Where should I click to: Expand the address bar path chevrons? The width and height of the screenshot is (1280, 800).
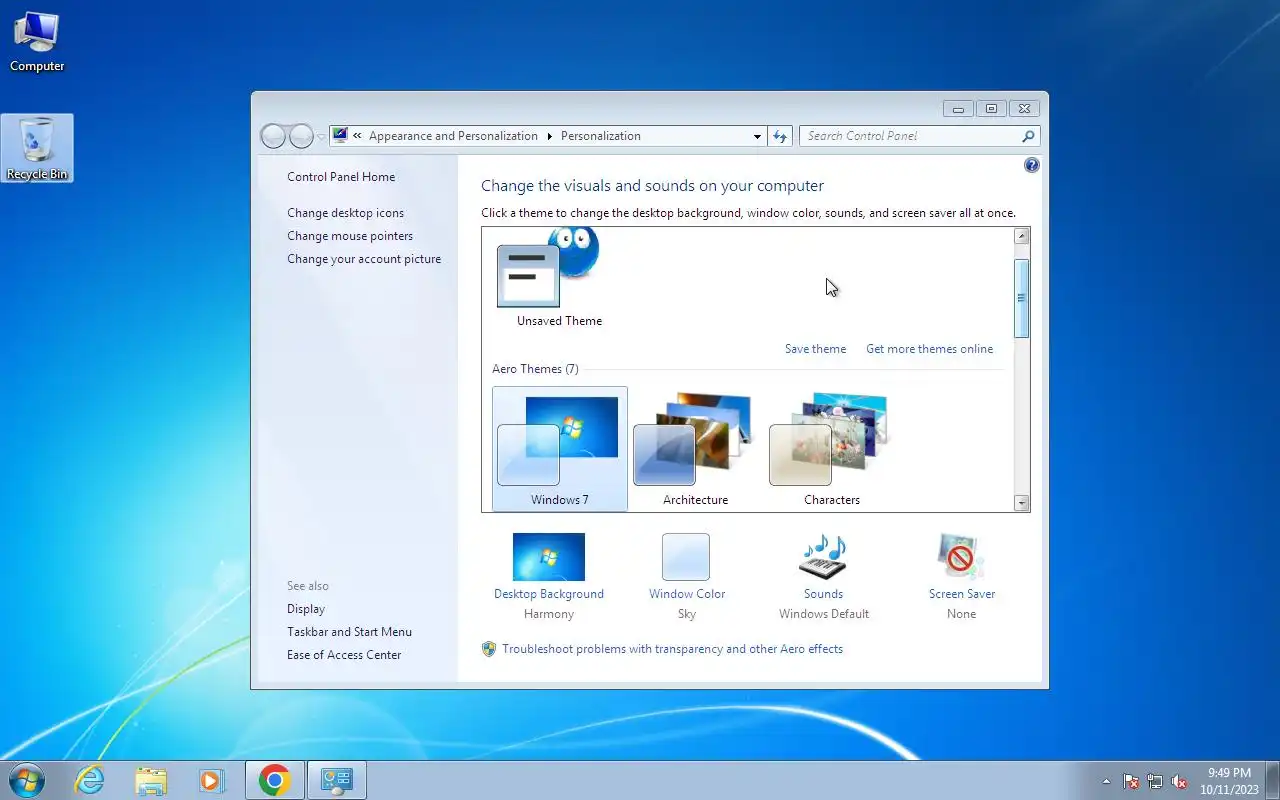tap(357, 136)
